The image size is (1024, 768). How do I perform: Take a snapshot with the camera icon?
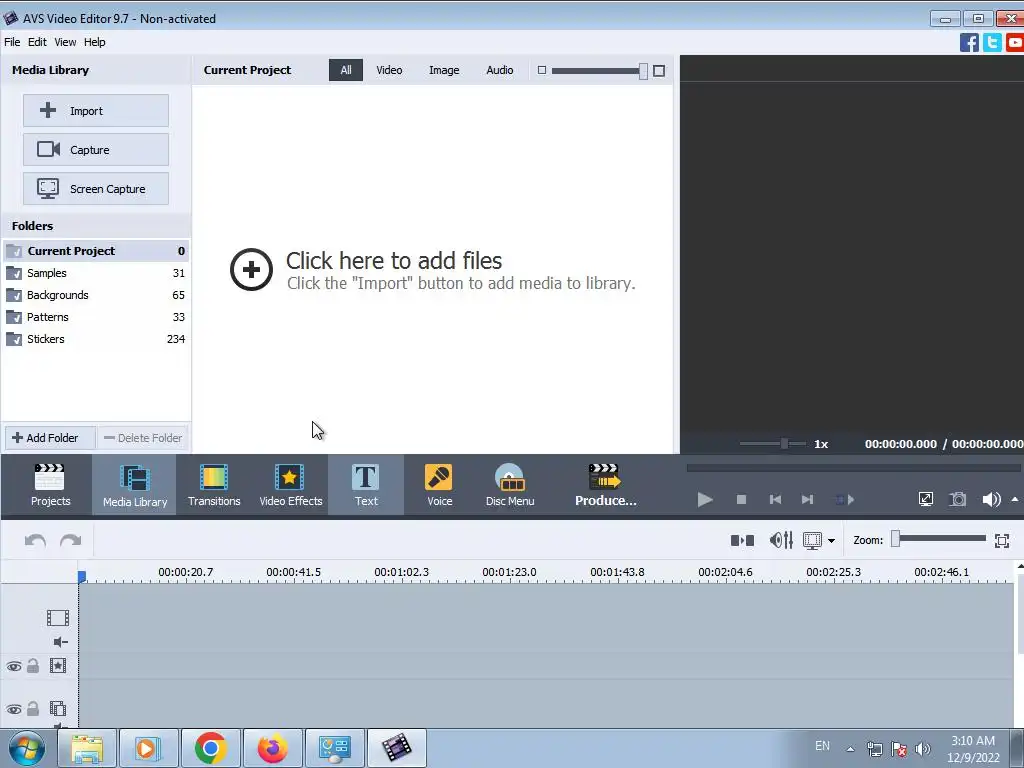pyautogui.click(x=957, y=500)
